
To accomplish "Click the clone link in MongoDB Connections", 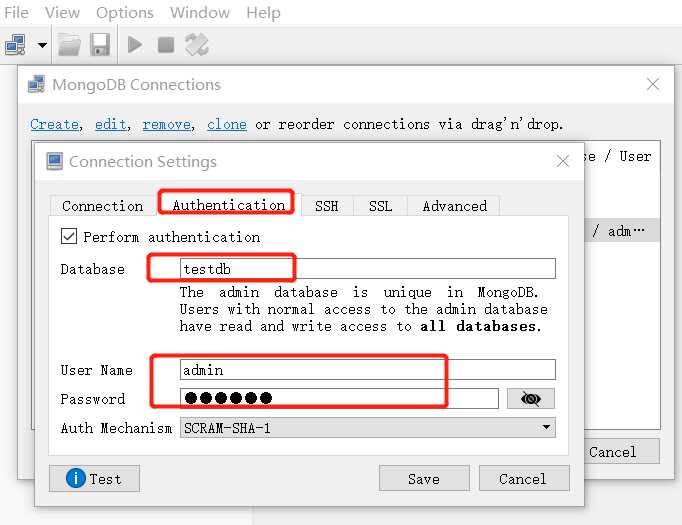I will click(227, 124).
